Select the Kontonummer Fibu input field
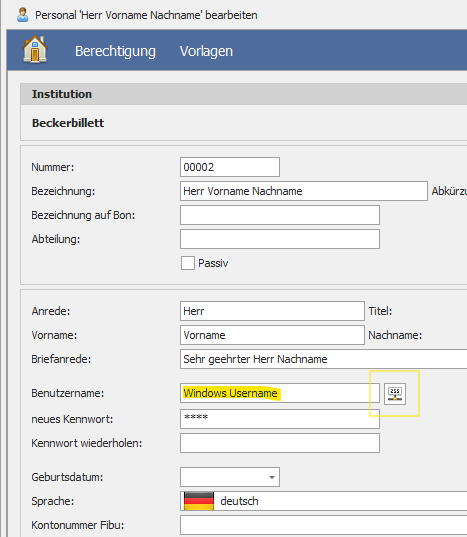Screen dimensions: 467x537 (x=324, y=525)
